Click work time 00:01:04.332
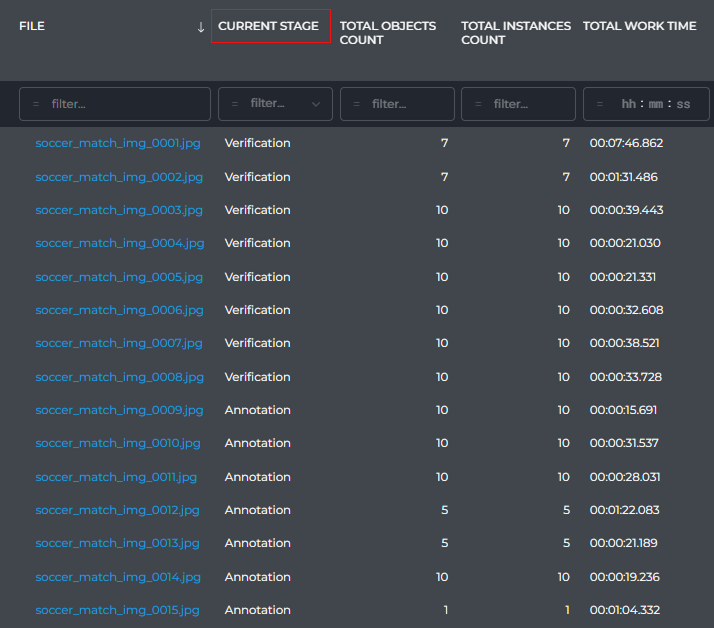Viewport: 714px width, 628px height. (625, 610)
